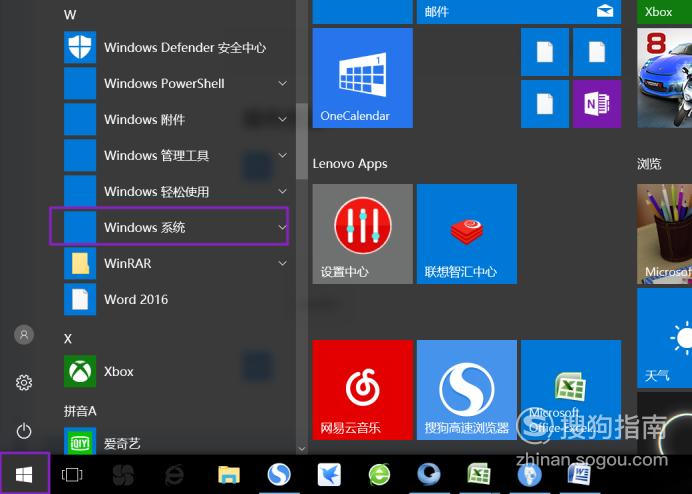Click the Lenovo Apps group heading
The width and height of the screenshot is (692, 494).
350,164
